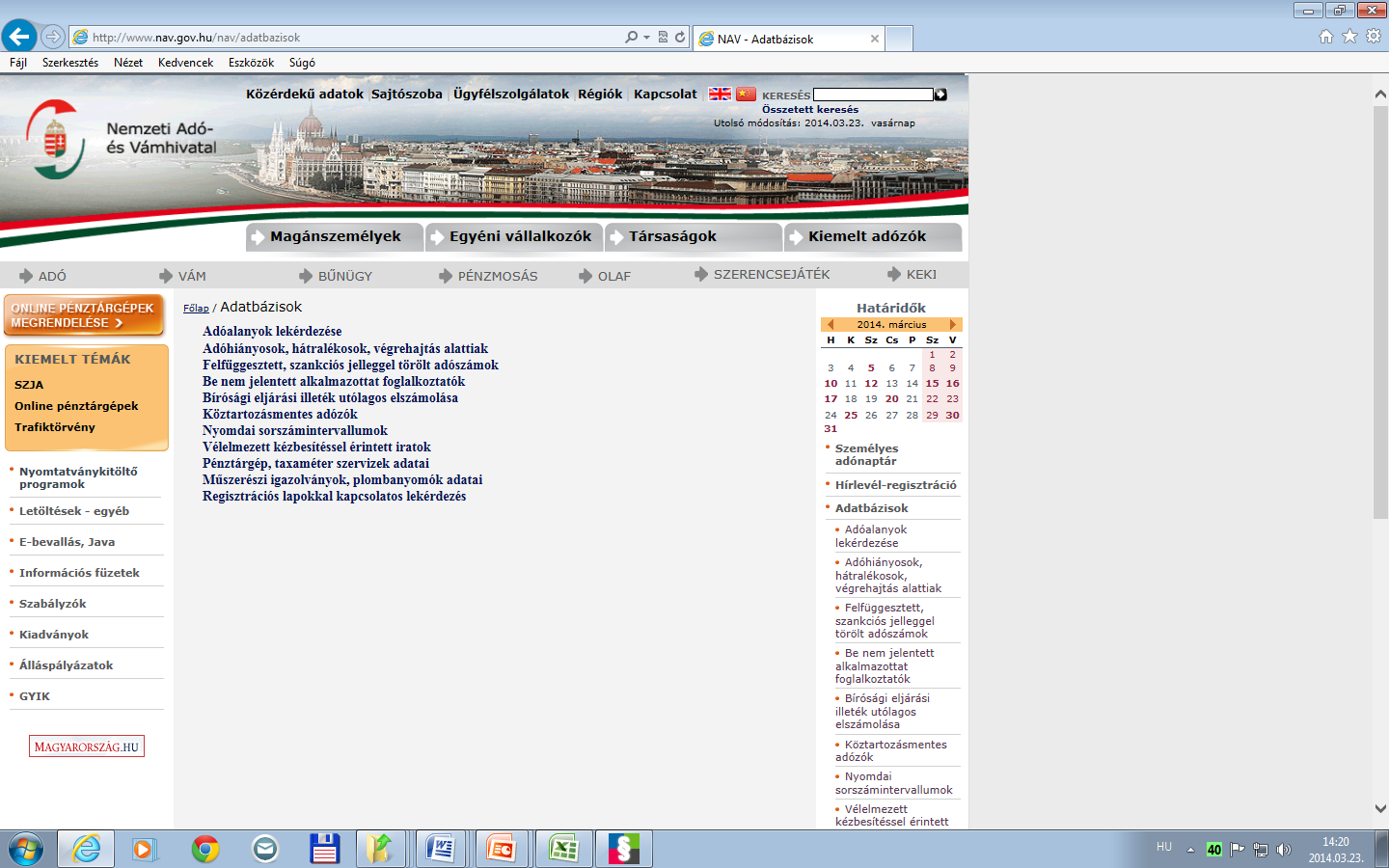Click the browser Back arrow button
1389x868 pixels.
(x=18, y=37)
